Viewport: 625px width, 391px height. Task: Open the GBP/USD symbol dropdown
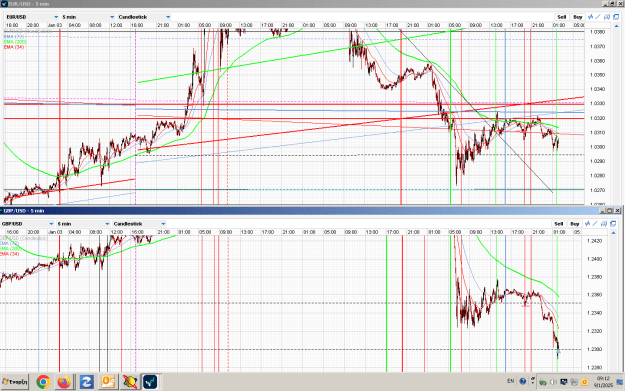(x=27, y=224)
